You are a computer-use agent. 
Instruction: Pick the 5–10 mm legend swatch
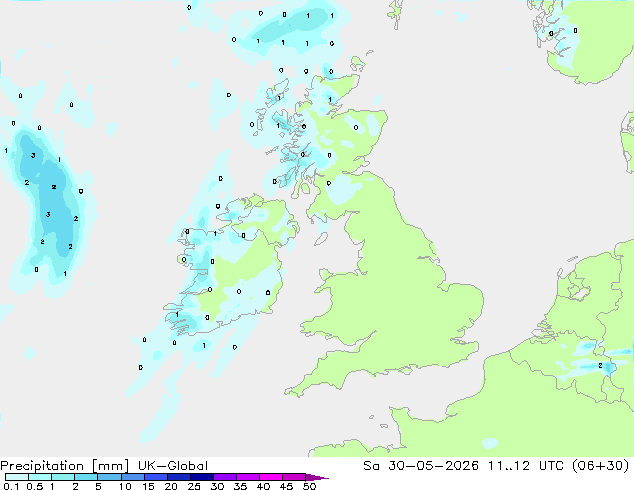click(x=109, y=477)
